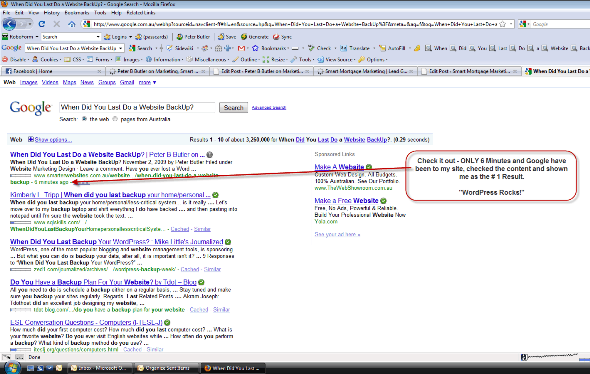
Task: Open Web Developer Disable menu
Action: (x=14, y=59)
